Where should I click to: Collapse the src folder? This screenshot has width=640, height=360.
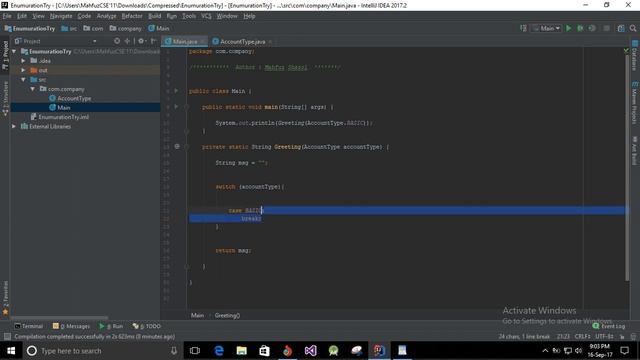(23, 80)
